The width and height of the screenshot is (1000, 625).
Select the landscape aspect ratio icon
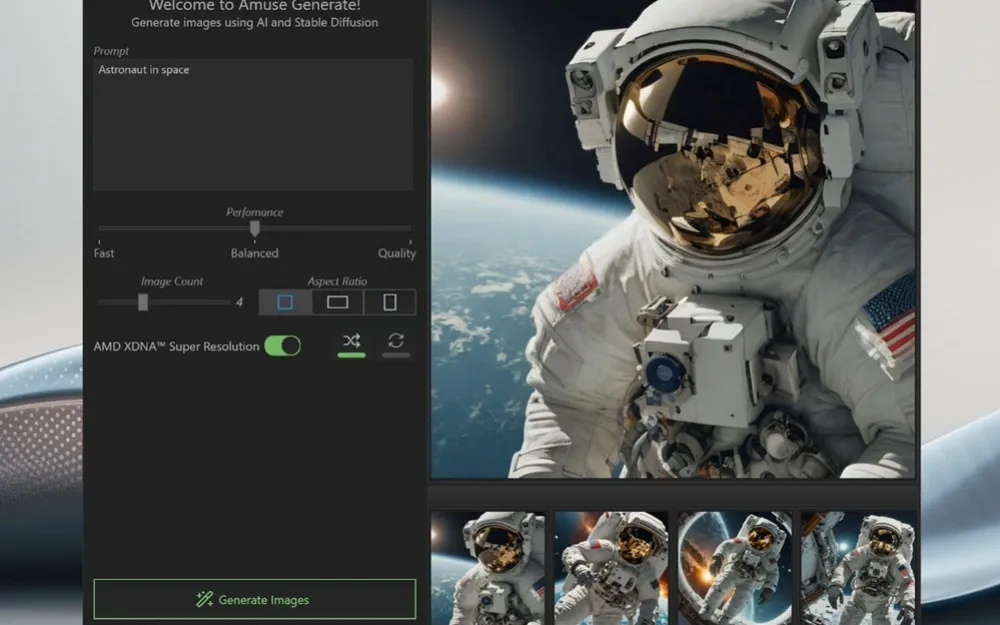(337, 302)
